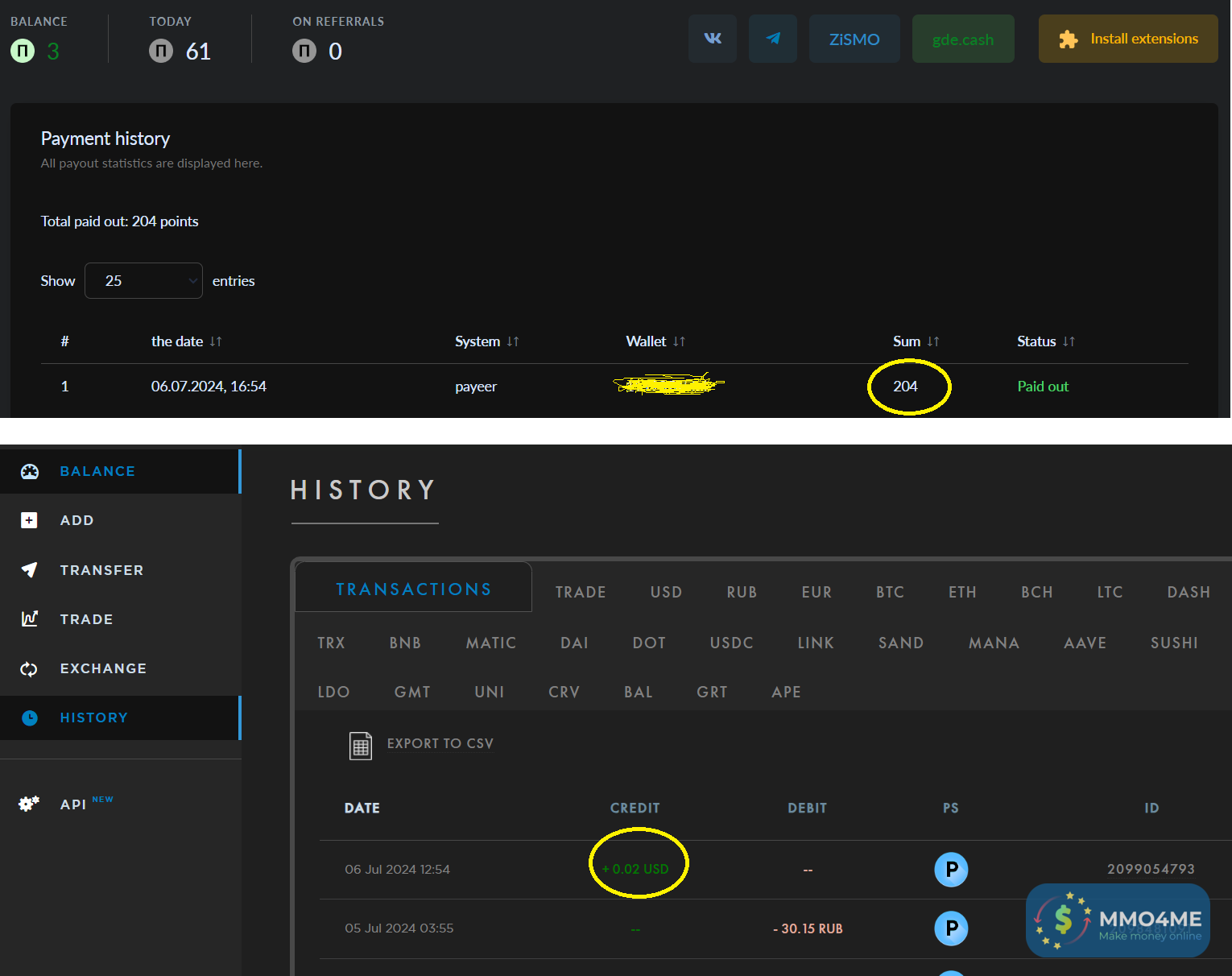Click the History clock icon in sidebar

click(x=30, y=718)
